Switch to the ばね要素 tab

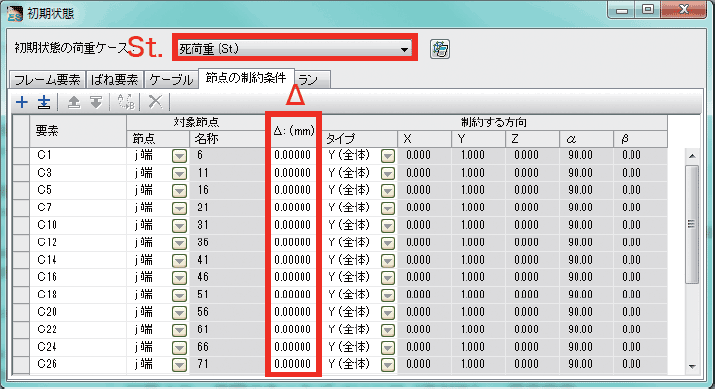click(114, 80)
